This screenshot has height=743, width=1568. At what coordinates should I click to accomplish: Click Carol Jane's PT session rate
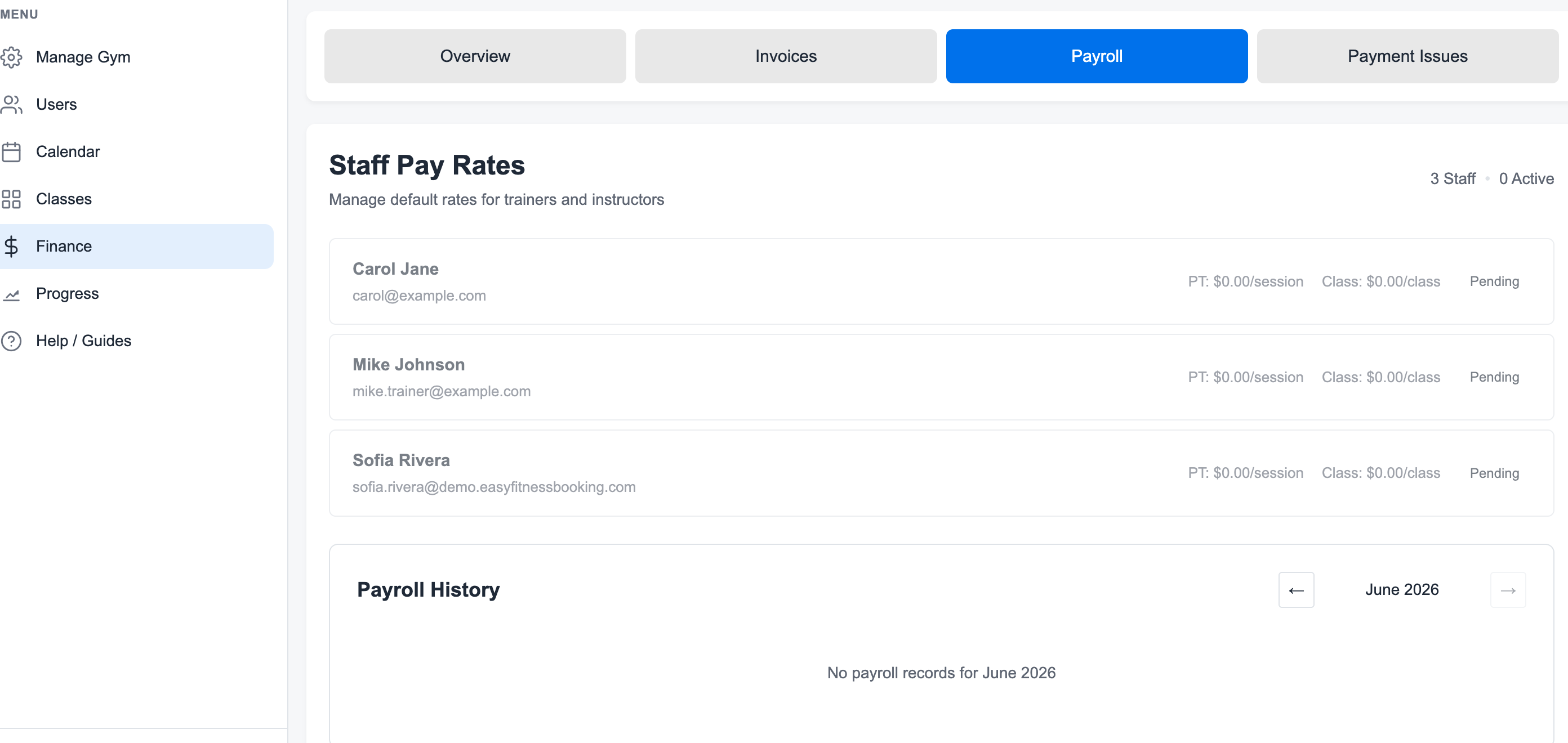1245,282
